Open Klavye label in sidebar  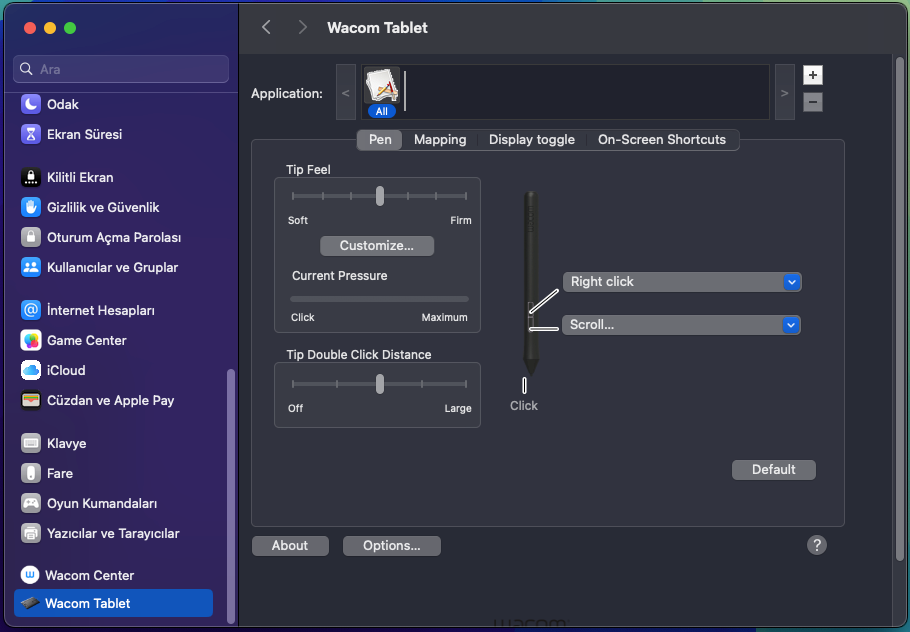(x=66, y=443)
